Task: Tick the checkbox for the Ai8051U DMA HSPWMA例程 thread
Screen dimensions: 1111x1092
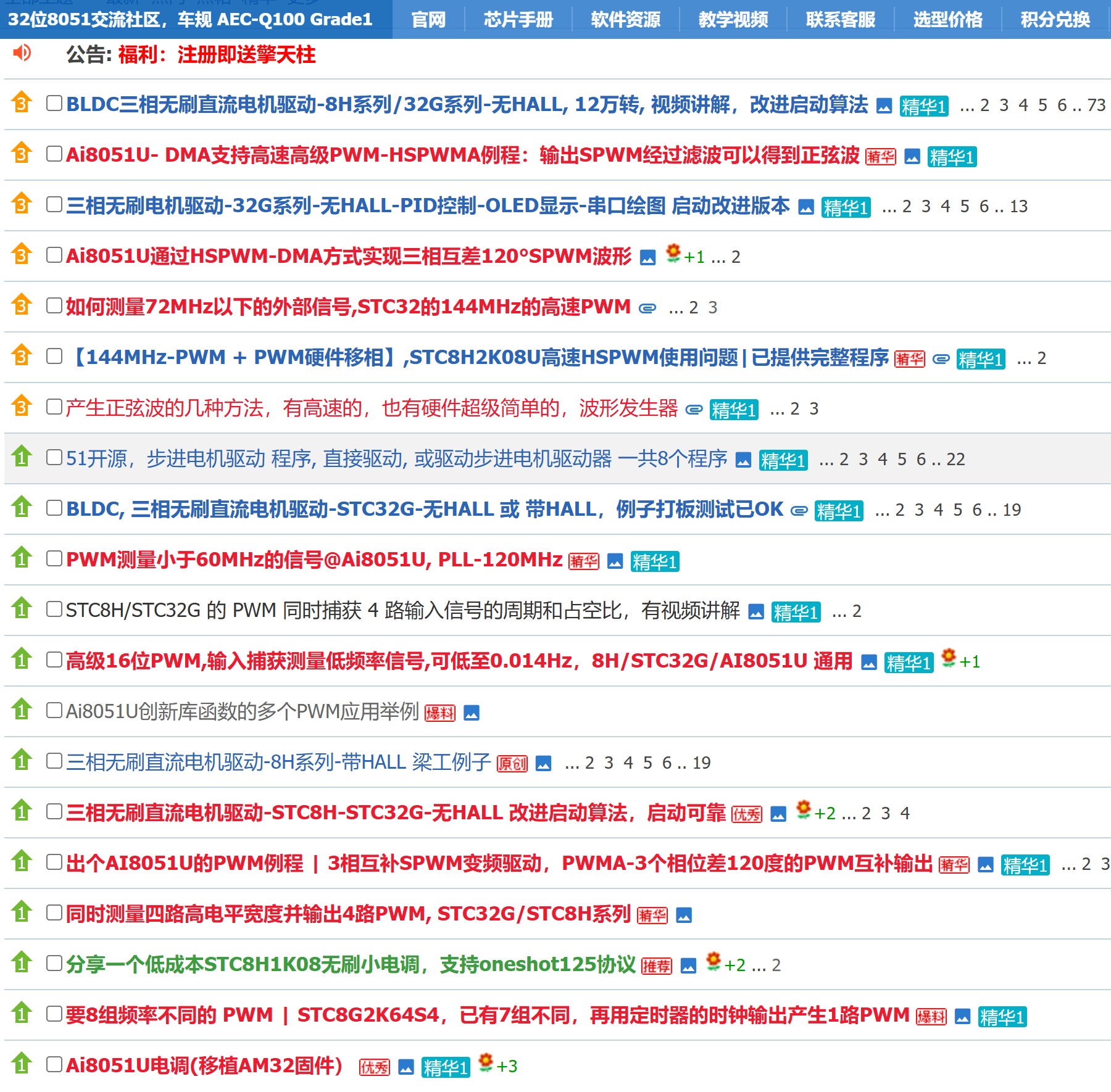Action: (x=54, y=154)
